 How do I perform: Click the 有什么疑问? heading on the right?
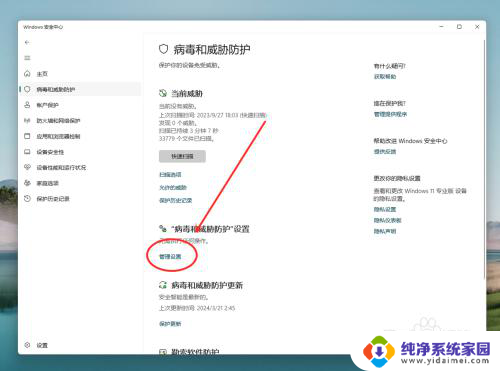coord(390,66)
